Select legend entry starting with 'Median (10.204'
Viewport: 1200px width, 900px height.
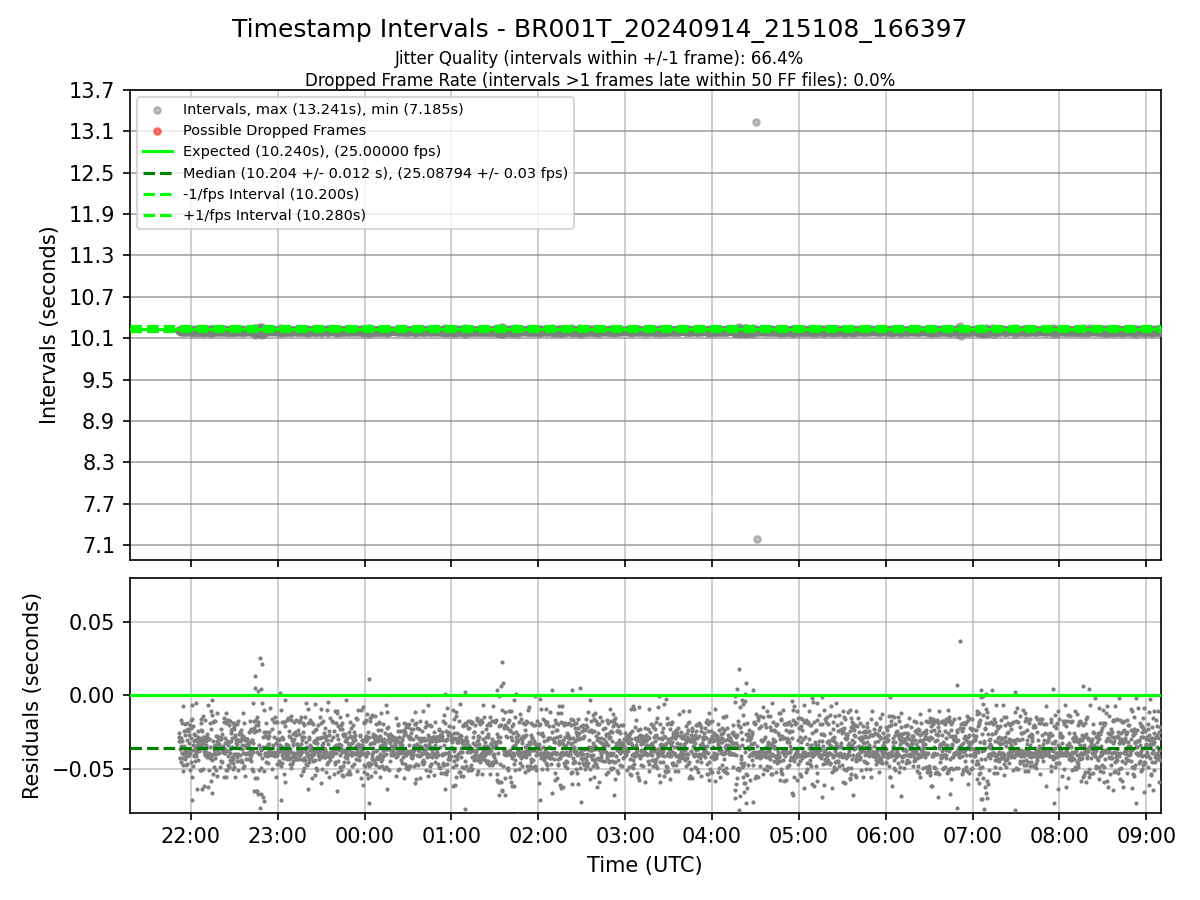click(375, 172)
